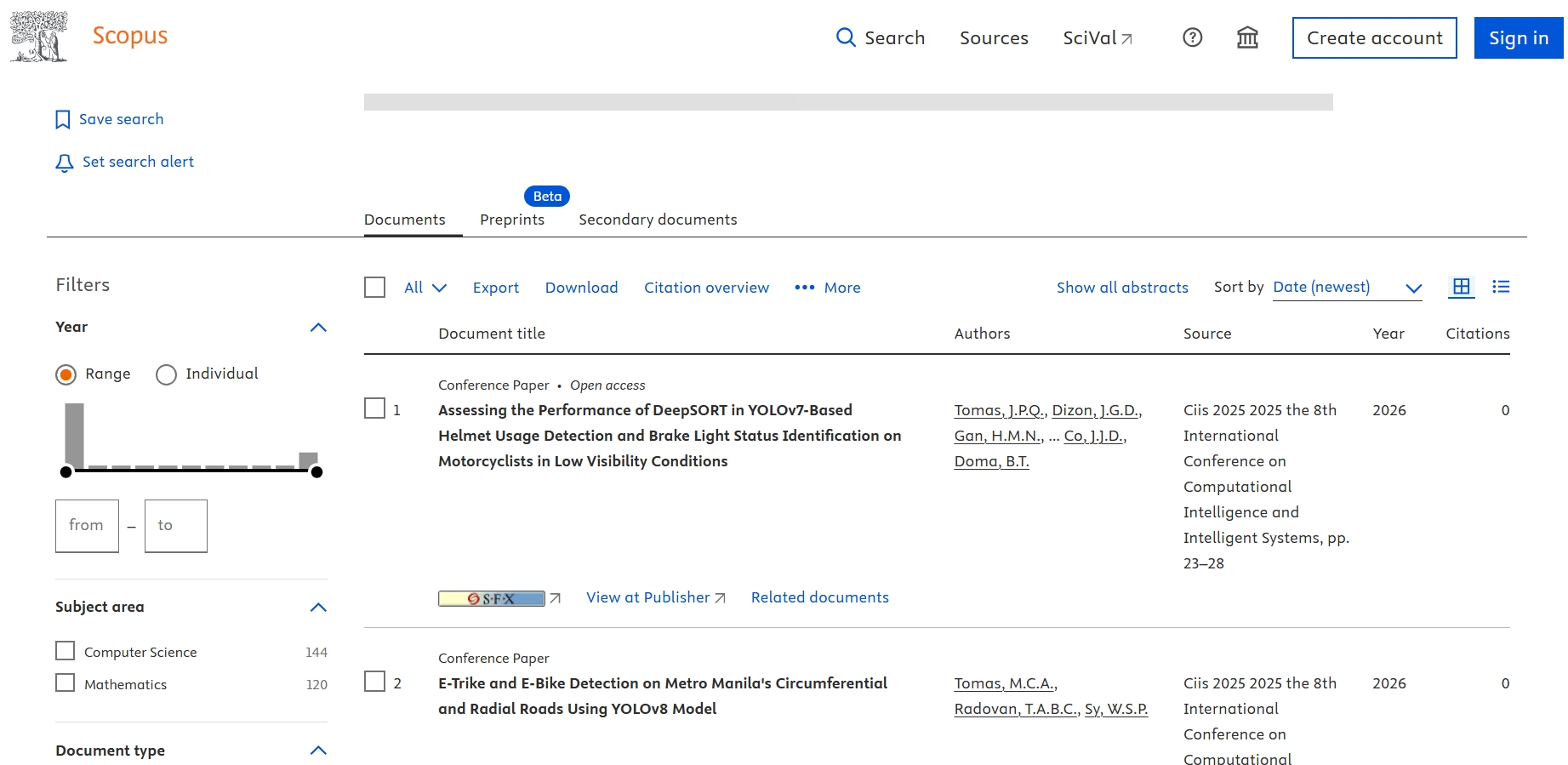Switch to list view icon
1568x765 pixels.
point(1501,288)
